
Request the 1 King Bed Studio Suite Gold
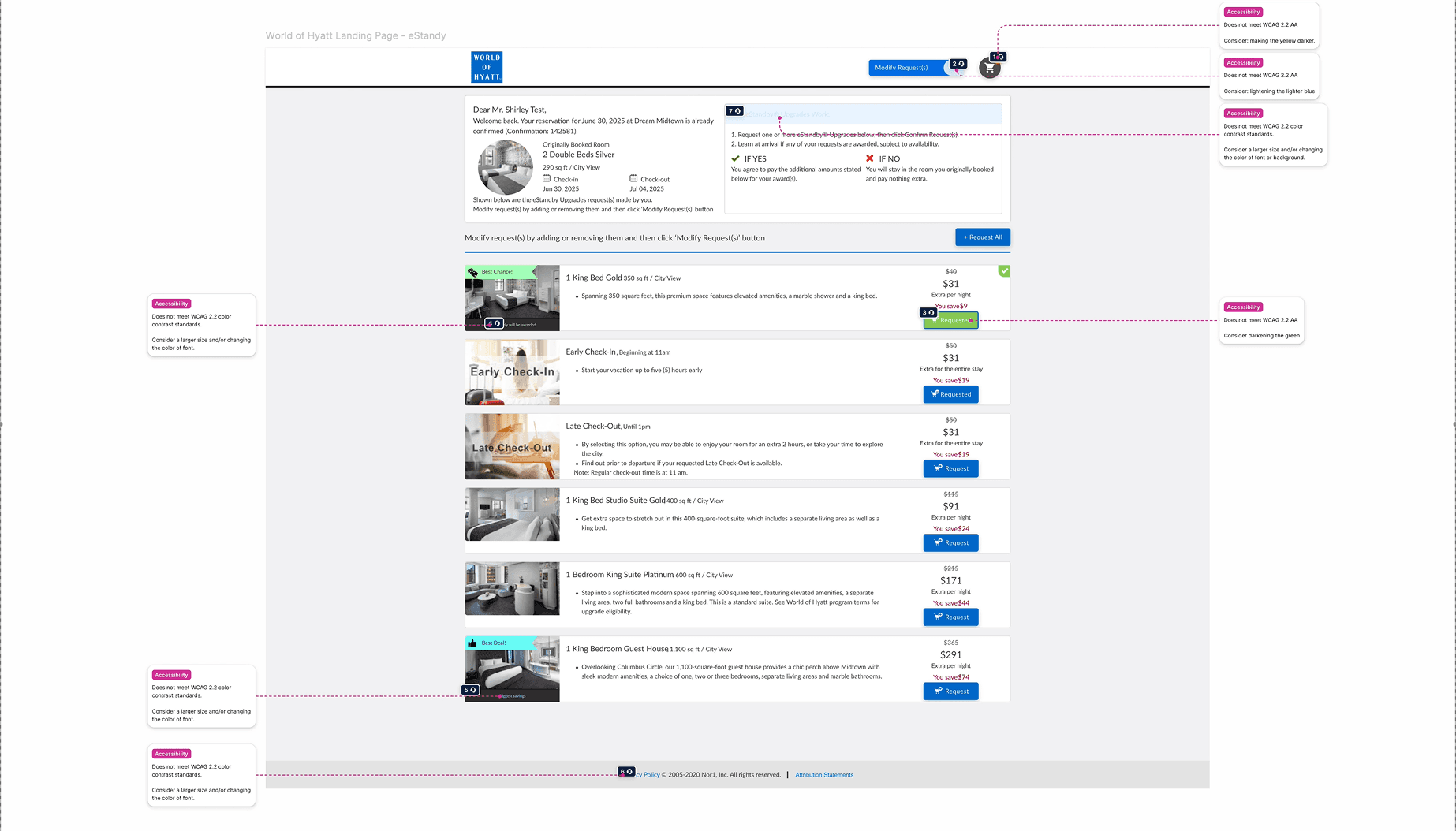click(x=951, y=542)
